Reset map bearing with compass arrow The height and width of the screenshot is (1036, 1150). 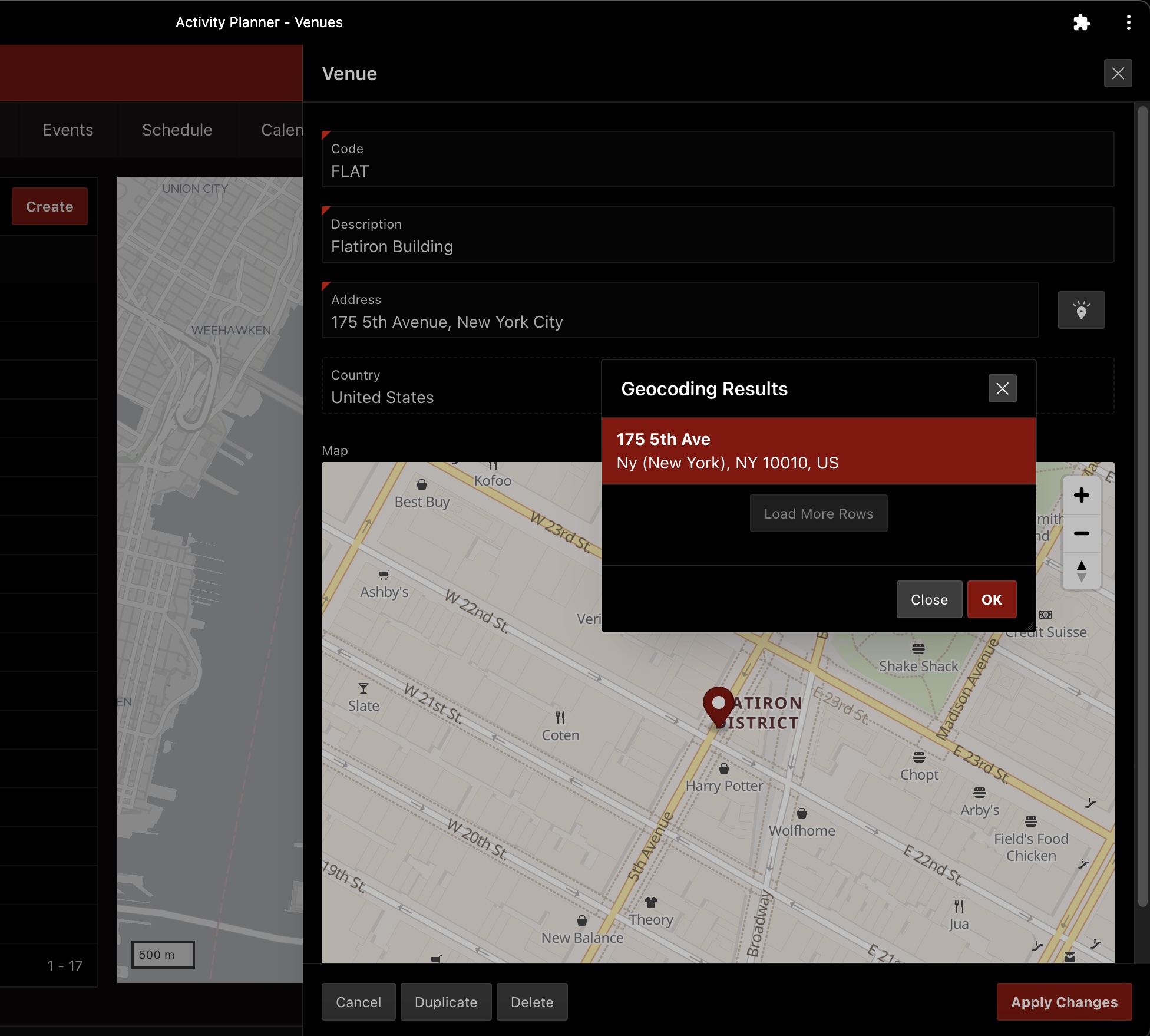pos(1081,571)
